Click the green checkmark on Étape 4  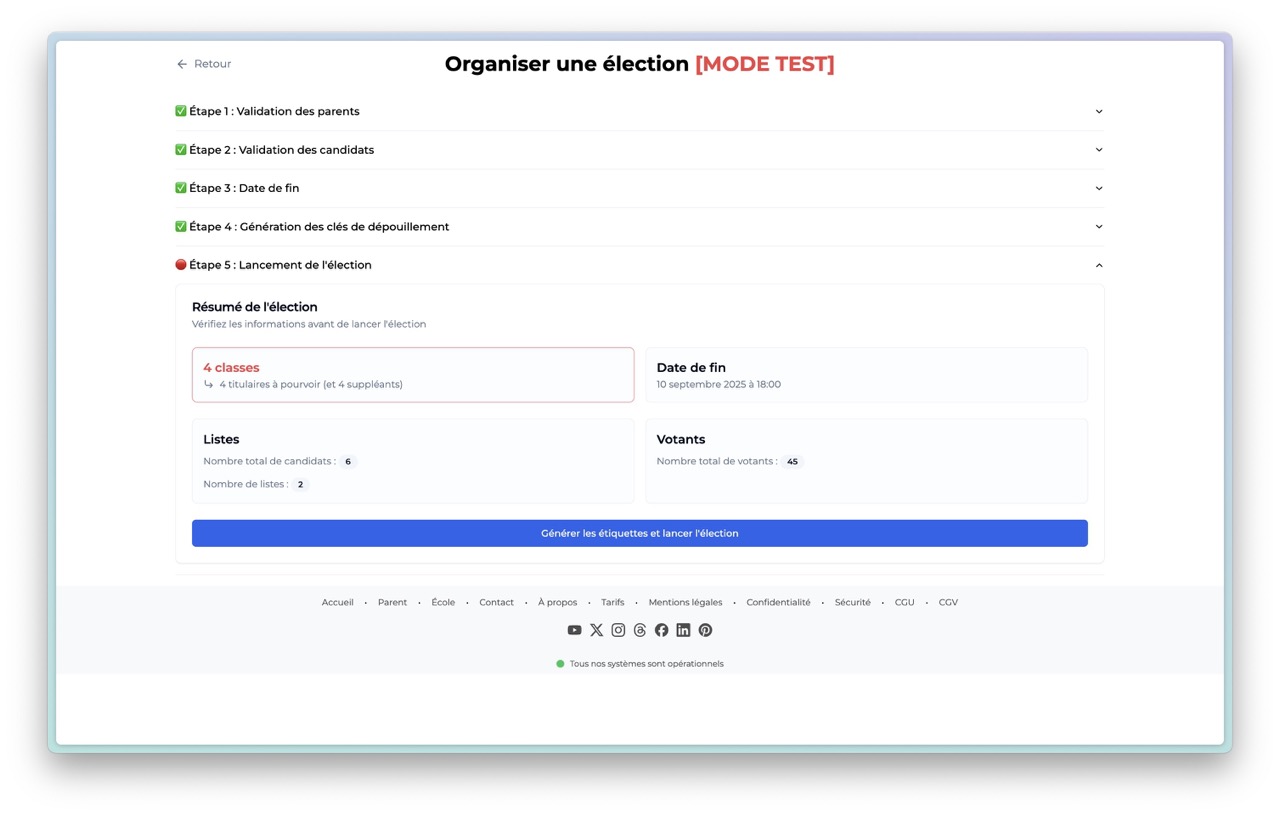point(180,226)
